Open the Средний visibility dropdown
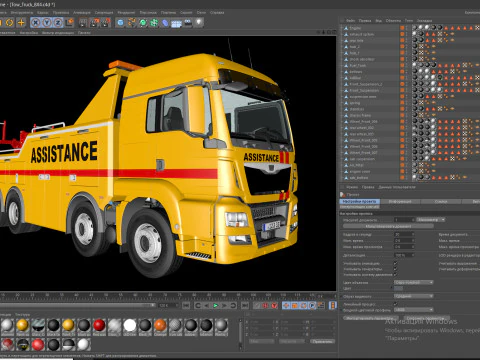This screenshot has height=360, width=480. coord(414,296)
